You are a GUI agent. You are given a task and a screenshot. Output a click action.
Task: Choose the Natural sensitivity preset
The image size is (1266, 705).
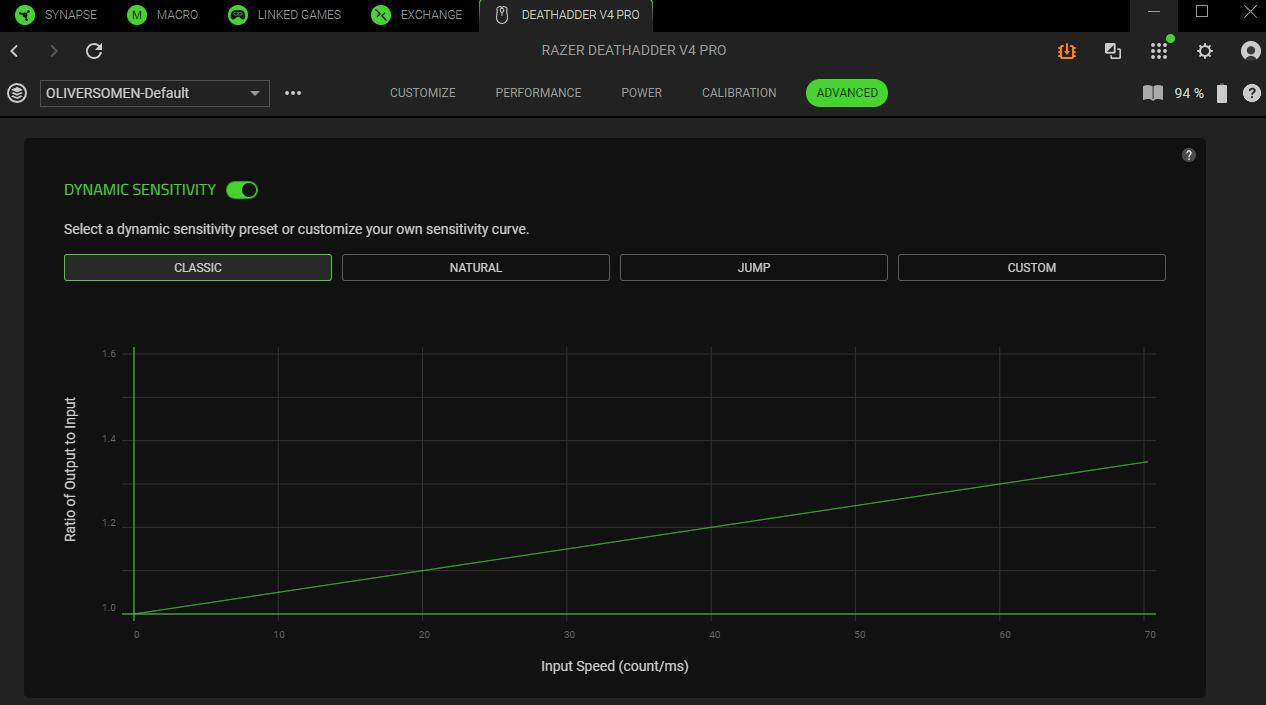tap(476, 268)
